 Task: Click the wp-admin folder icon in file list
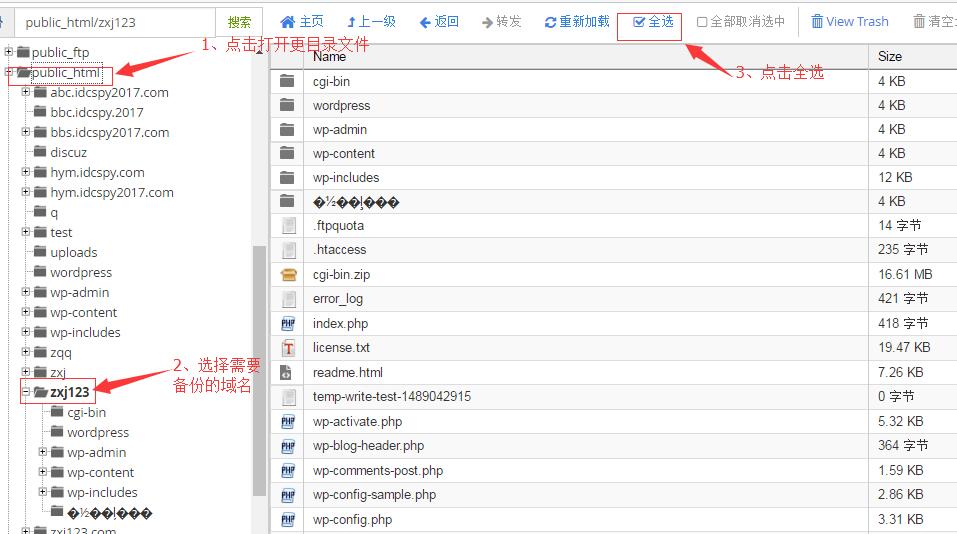[287, 129]
